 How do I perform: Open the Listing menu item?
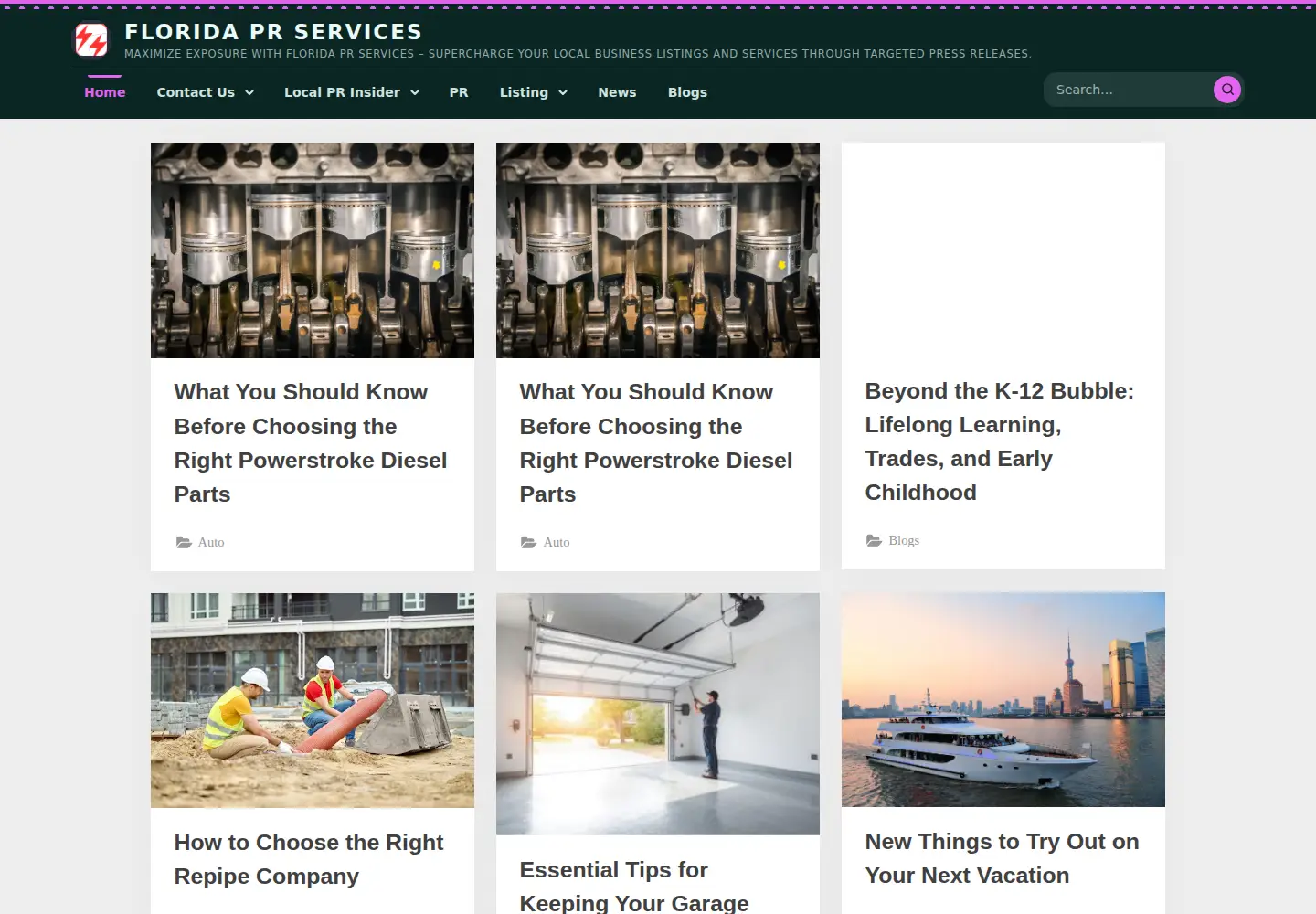(524, 92)
